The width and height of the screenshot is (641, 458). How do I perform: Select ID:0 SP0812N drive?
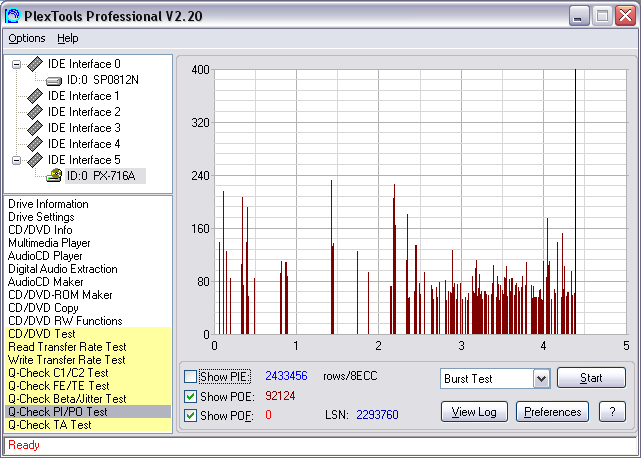coord(103,80)
